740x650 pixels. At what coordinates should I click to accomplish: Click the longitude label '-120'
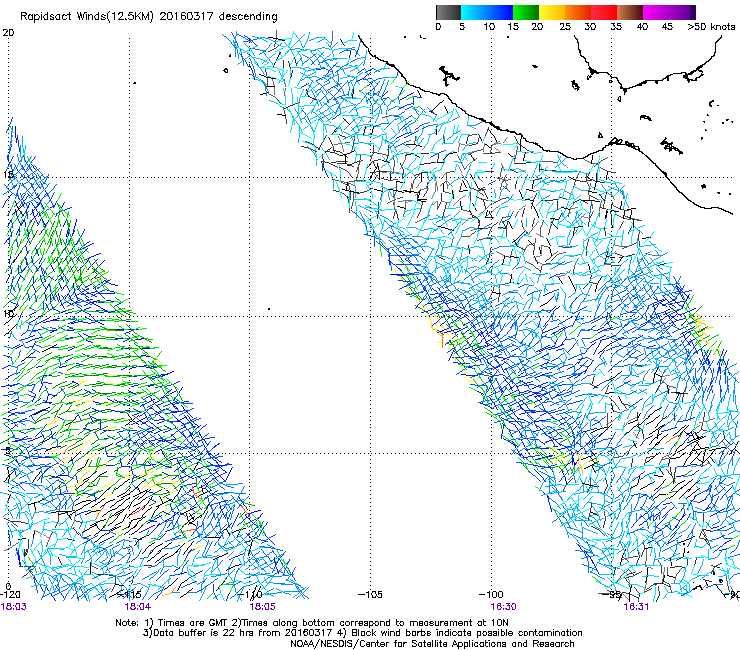click(x=10, y=594)
